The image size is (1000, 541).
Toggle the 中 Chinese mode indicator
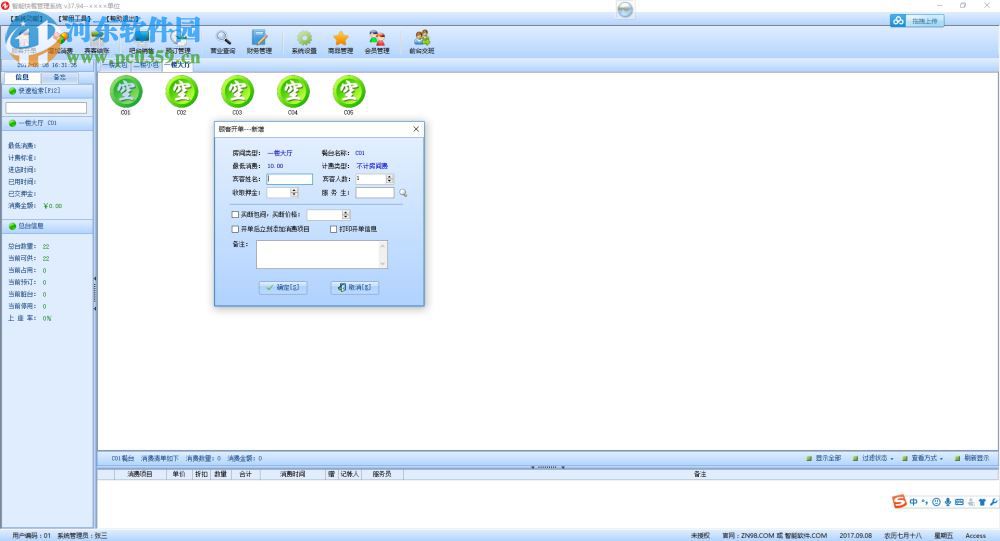click(914, 502)
